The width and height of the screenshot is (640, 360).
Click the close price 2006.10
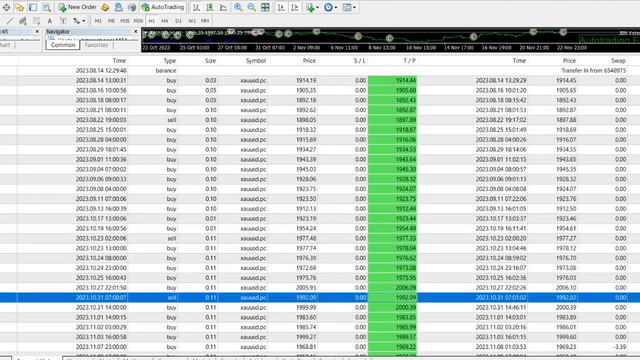click(566, 288)
